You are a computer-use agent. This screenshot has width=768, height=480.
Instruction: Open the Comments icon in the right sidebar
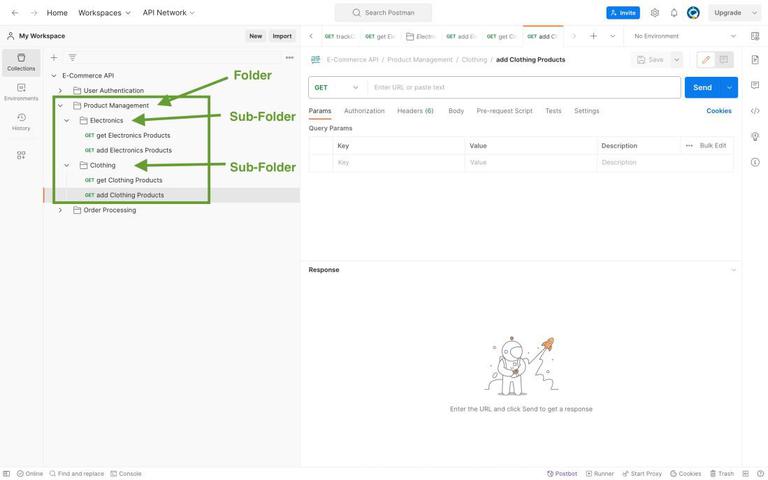click(755, 85)
